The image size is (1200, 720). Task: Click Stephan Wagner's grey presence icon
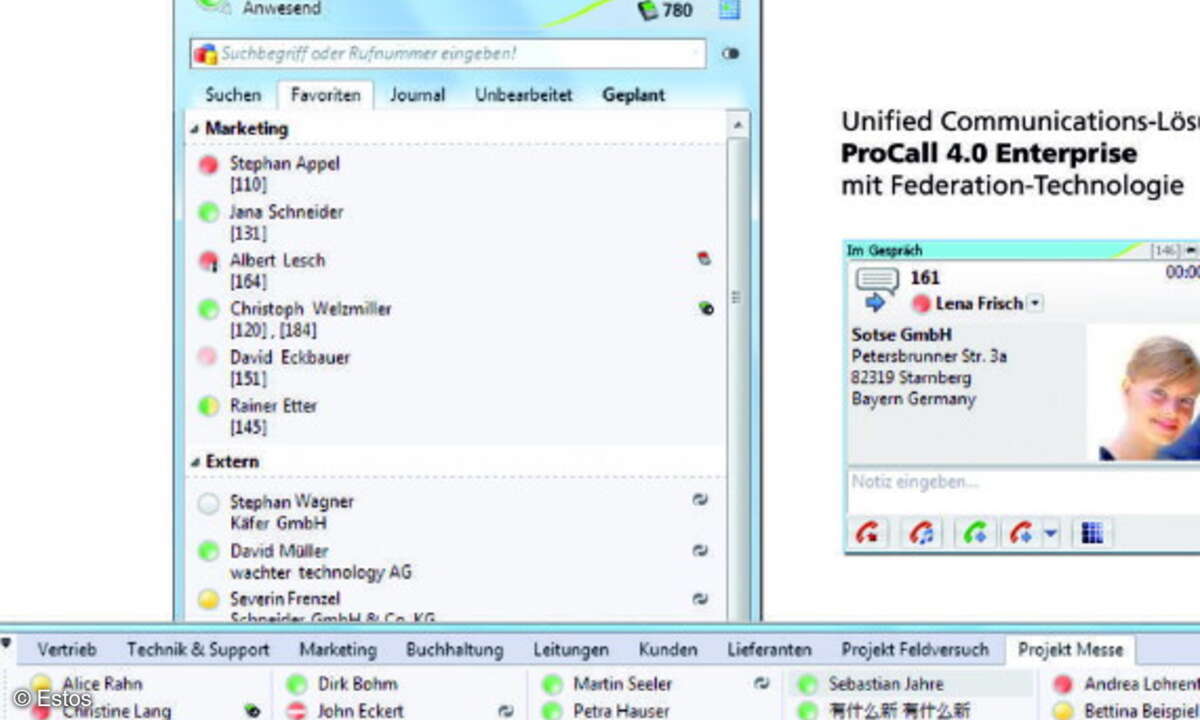(x=208, y=504)
